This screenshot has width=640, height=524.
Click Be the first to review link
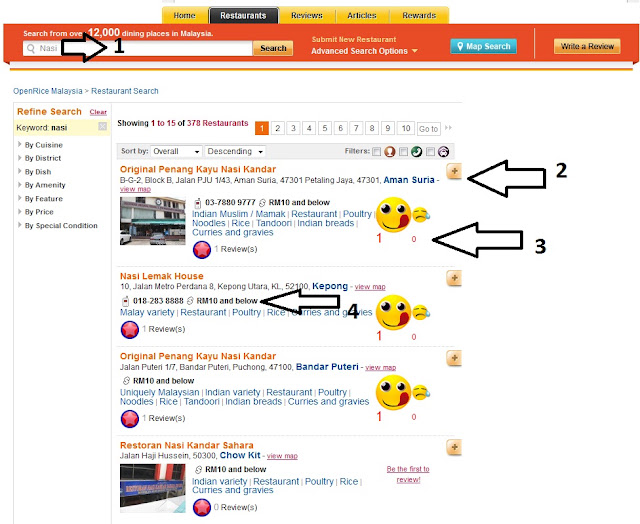point(408,474)
